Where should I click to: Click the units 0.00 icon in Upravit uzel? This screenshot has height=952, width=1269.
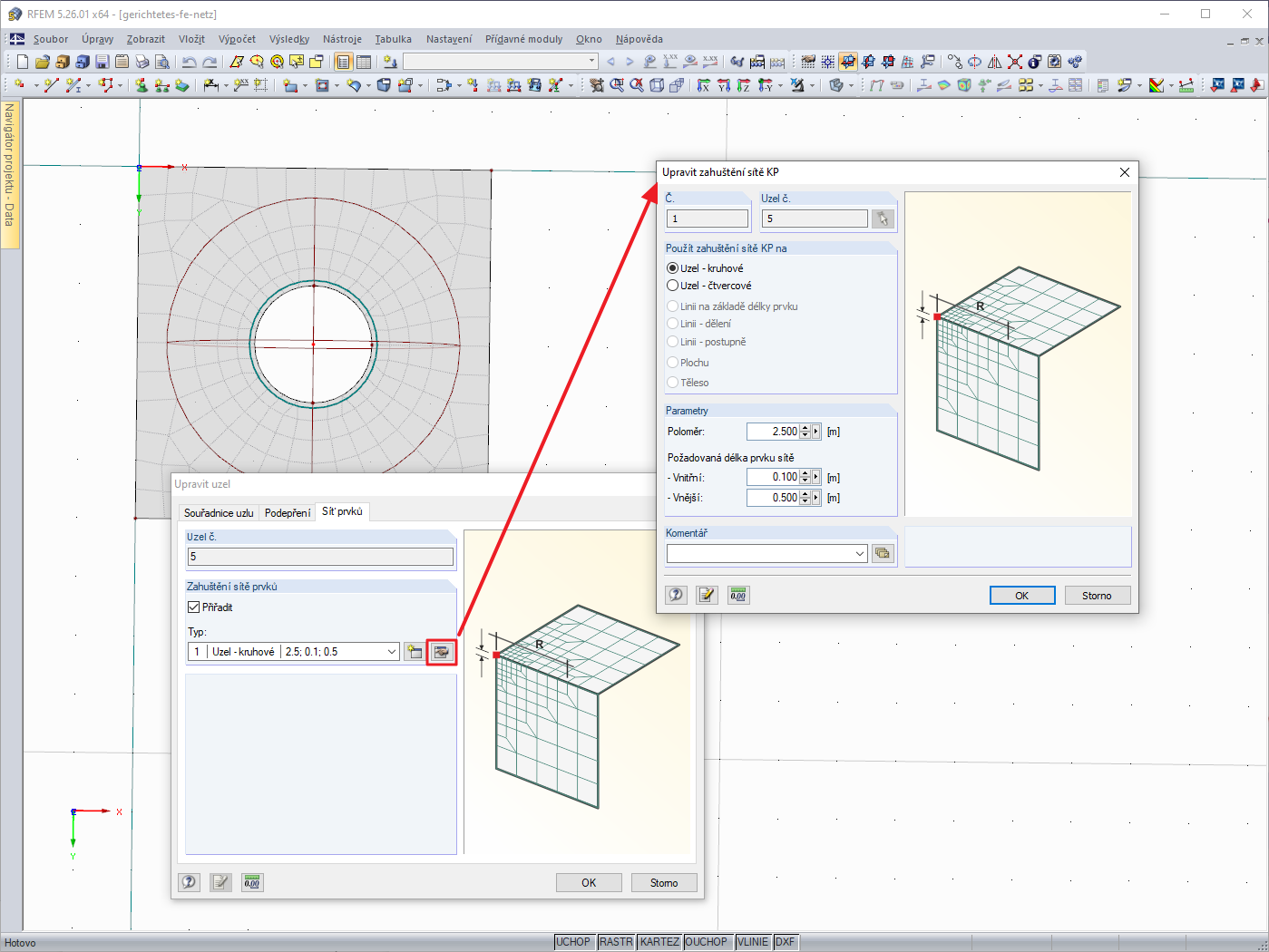[252, 882]
